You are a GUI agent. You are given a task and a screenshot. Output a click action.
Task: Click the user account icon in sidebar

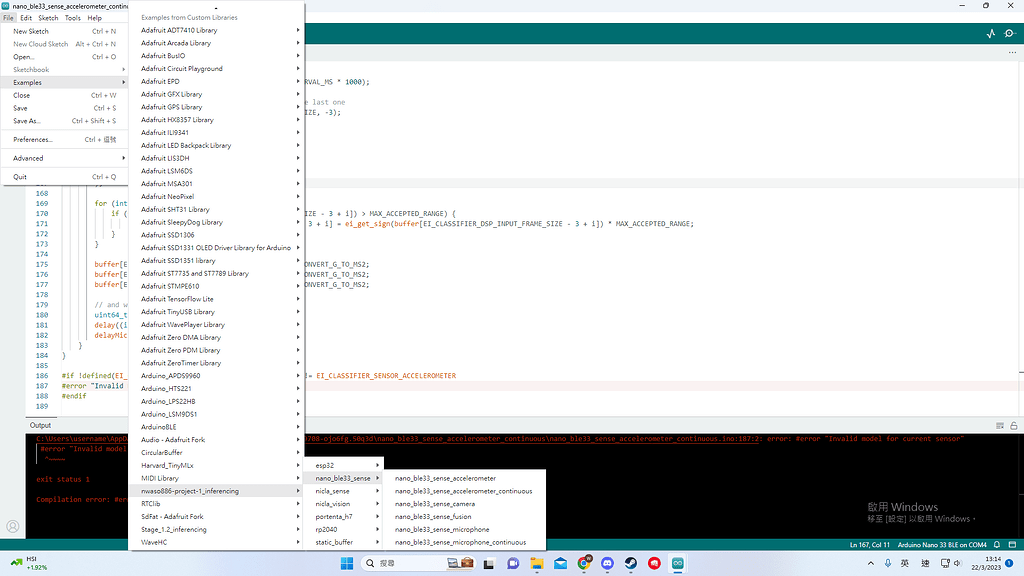tap(13, 526)
